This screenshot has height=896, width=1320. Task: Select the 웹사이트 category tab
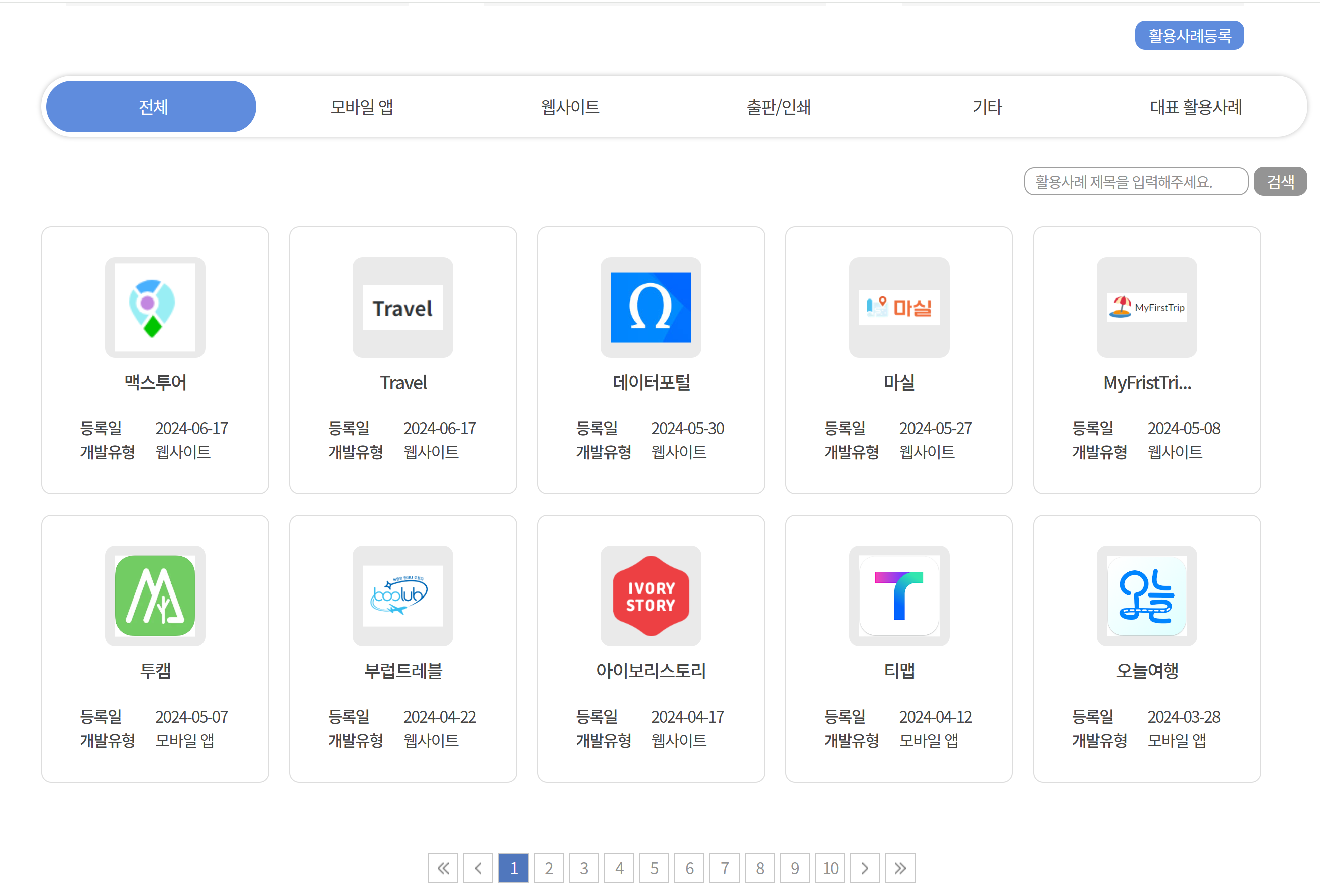[570, 107]
